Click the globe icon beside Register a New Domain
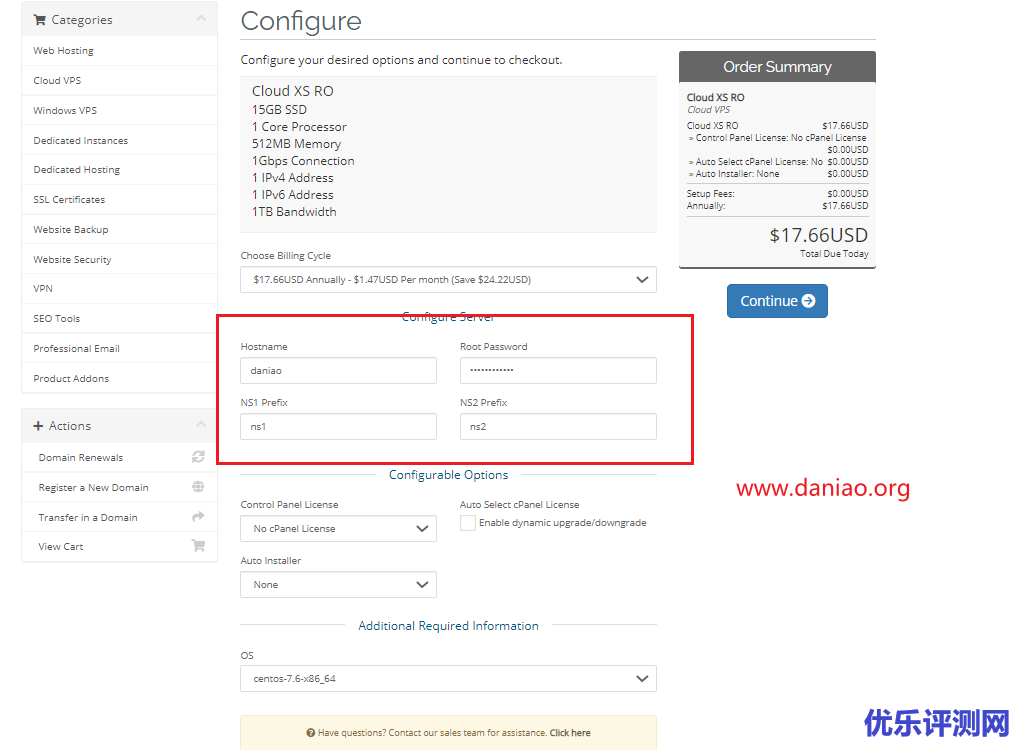 click(x=198, y=487)
